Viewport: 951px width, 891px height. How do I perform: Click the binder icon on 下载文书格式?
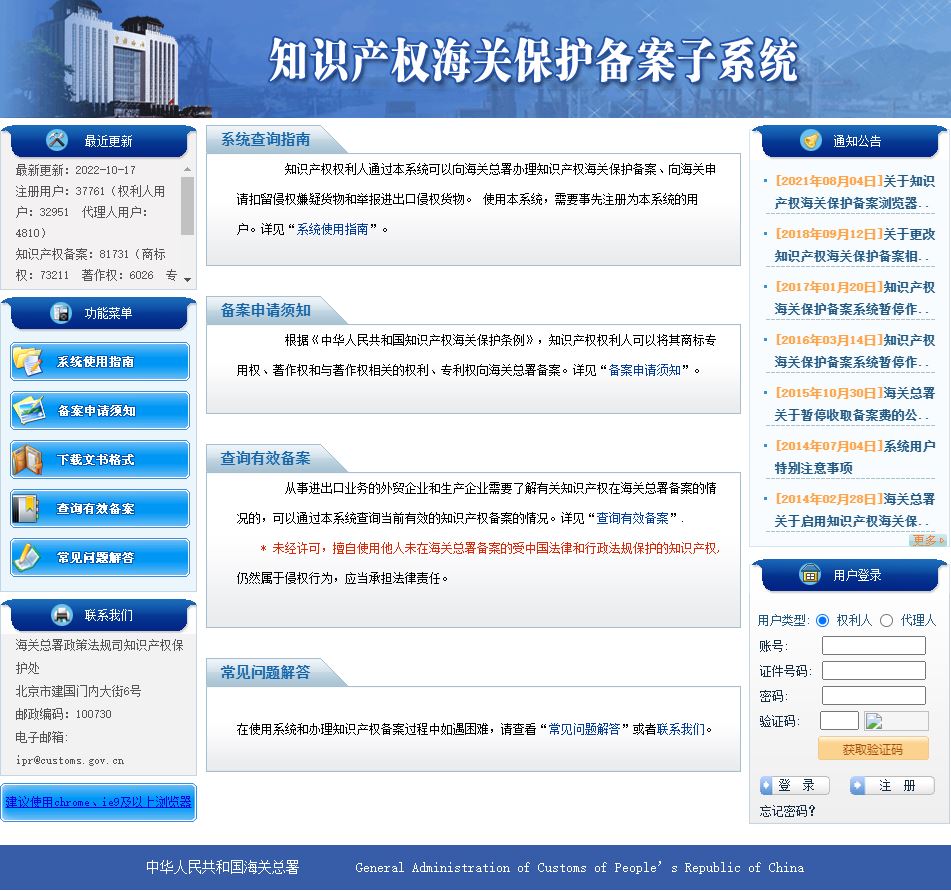coord(27,460)
